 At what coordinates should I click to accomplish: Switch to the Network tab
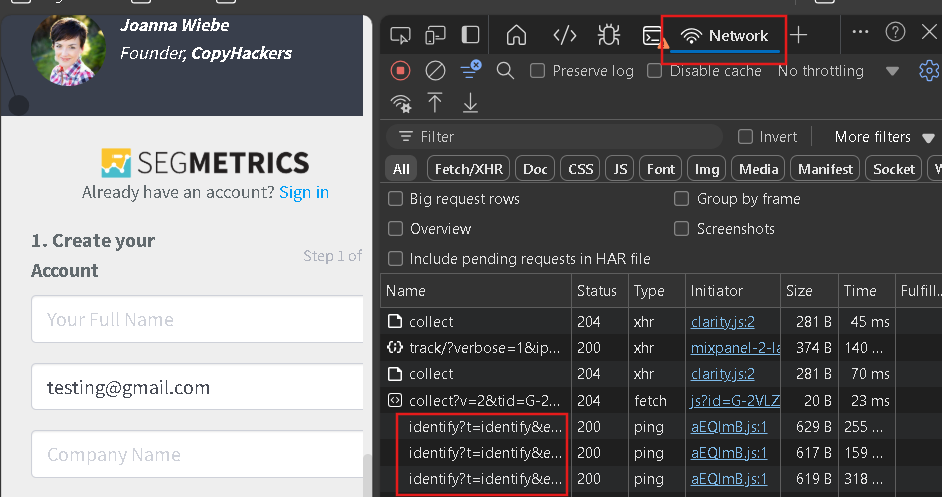click(724, 36)
